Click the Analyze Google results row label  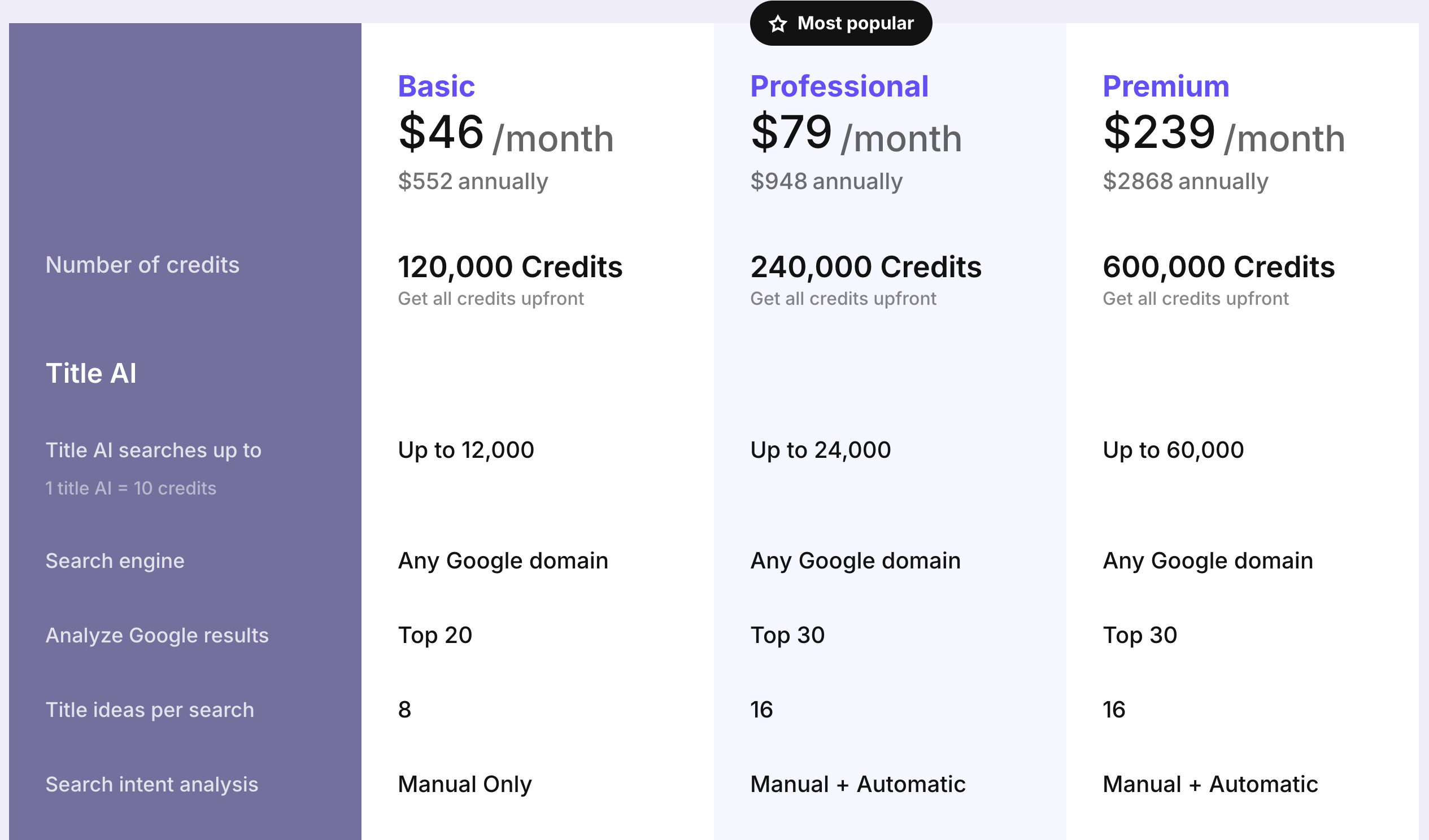tap(157, 636)
